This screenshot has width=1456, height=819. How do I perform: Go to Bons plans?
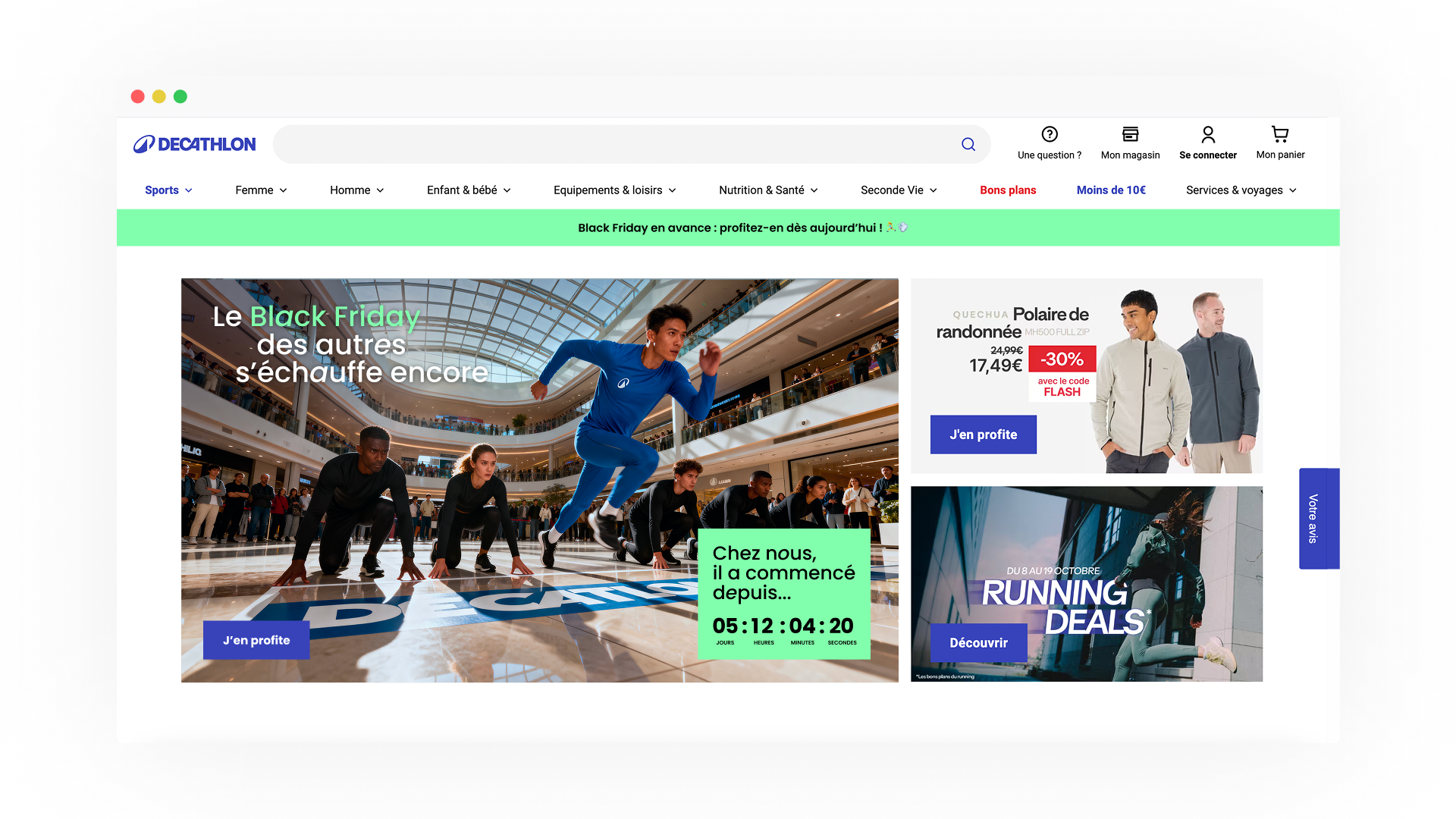point(1008,190)
